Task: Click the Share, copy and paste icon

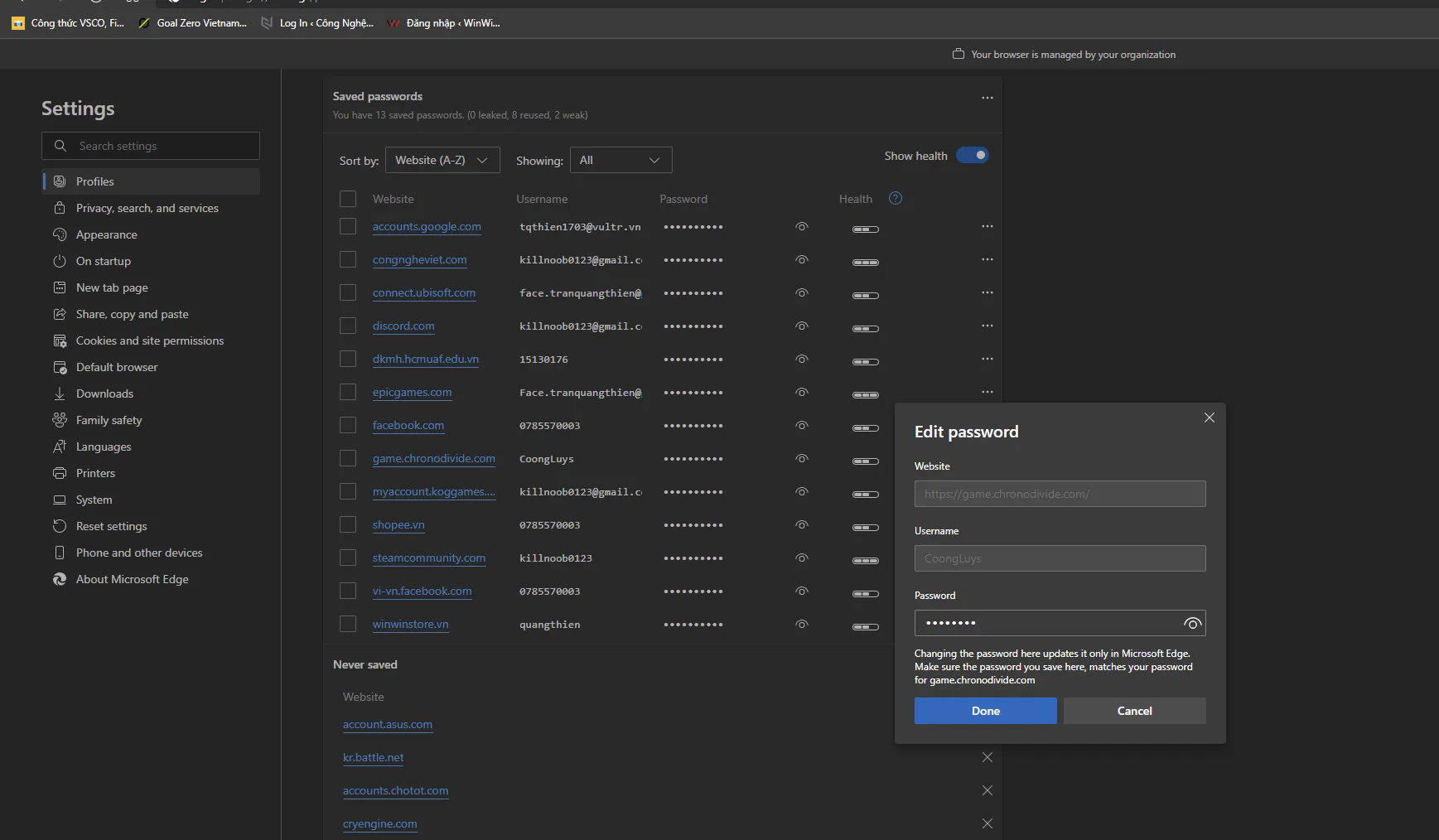Action: [x=60, y=314]
